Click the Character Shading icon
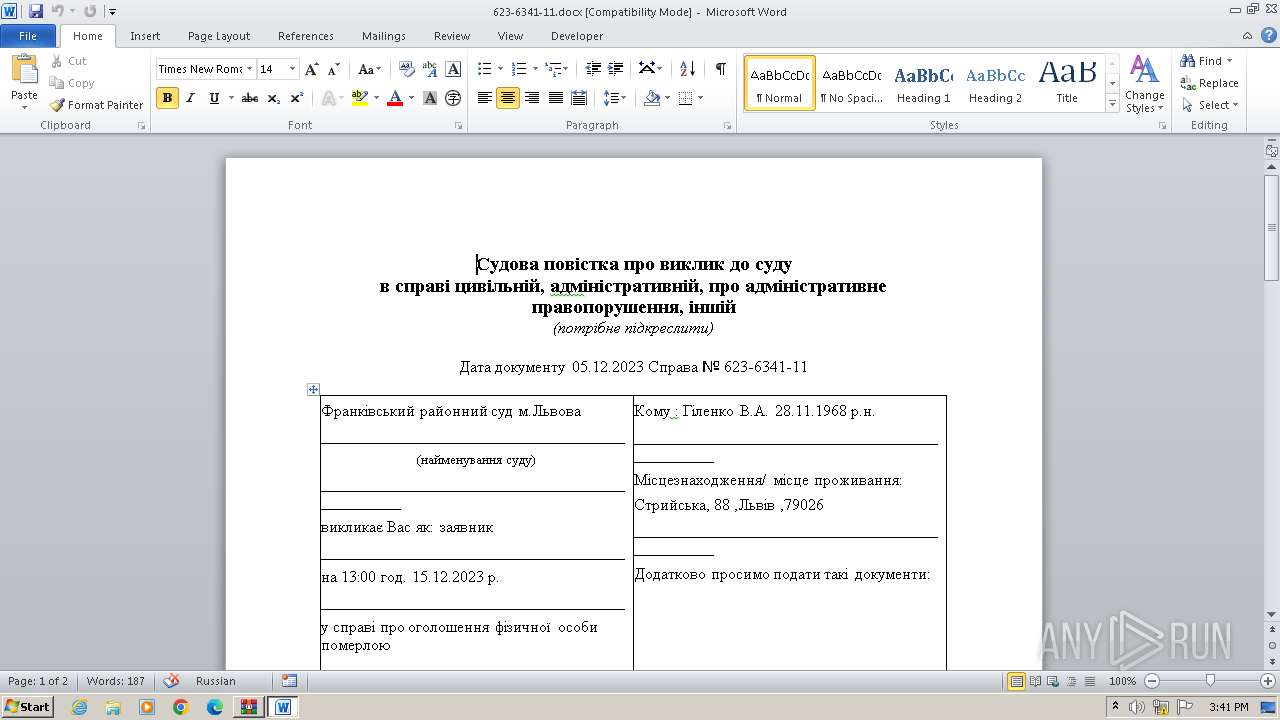The height and width of the screenshot is (720, 1280). (x=430, y=98)
